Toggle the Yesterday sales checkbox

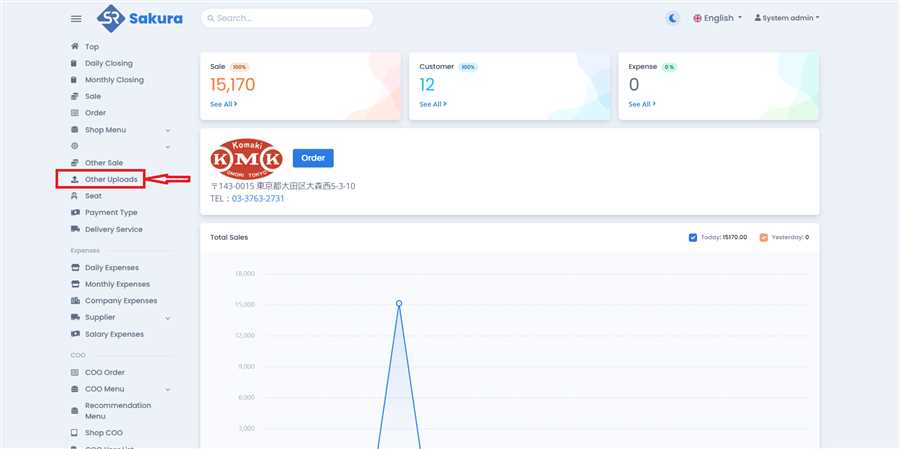pos(764,237)
